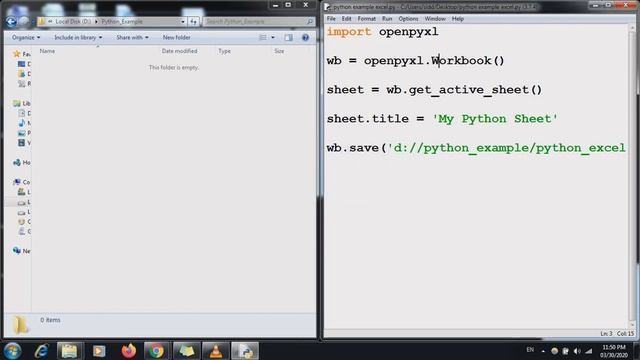Select Network in navigation pane

point(22,251)
